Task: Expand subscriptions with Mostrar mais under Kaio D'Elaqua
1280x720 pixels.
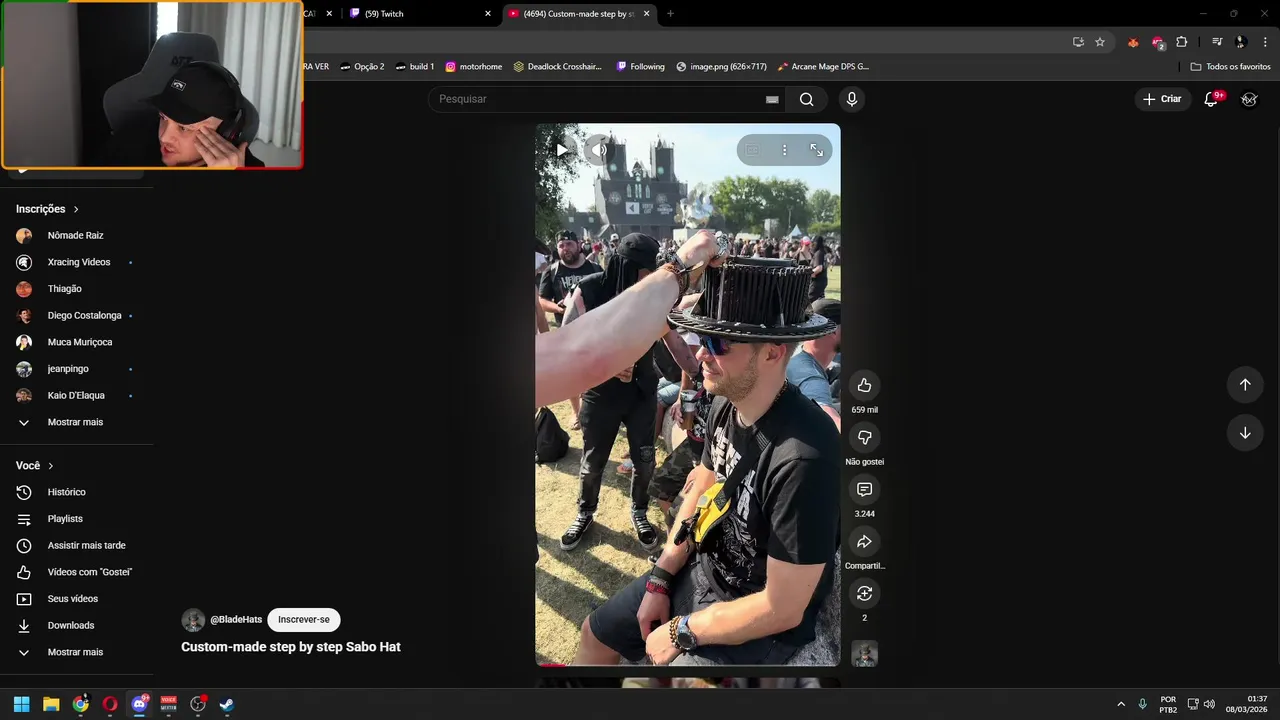Action: (76, 422)
